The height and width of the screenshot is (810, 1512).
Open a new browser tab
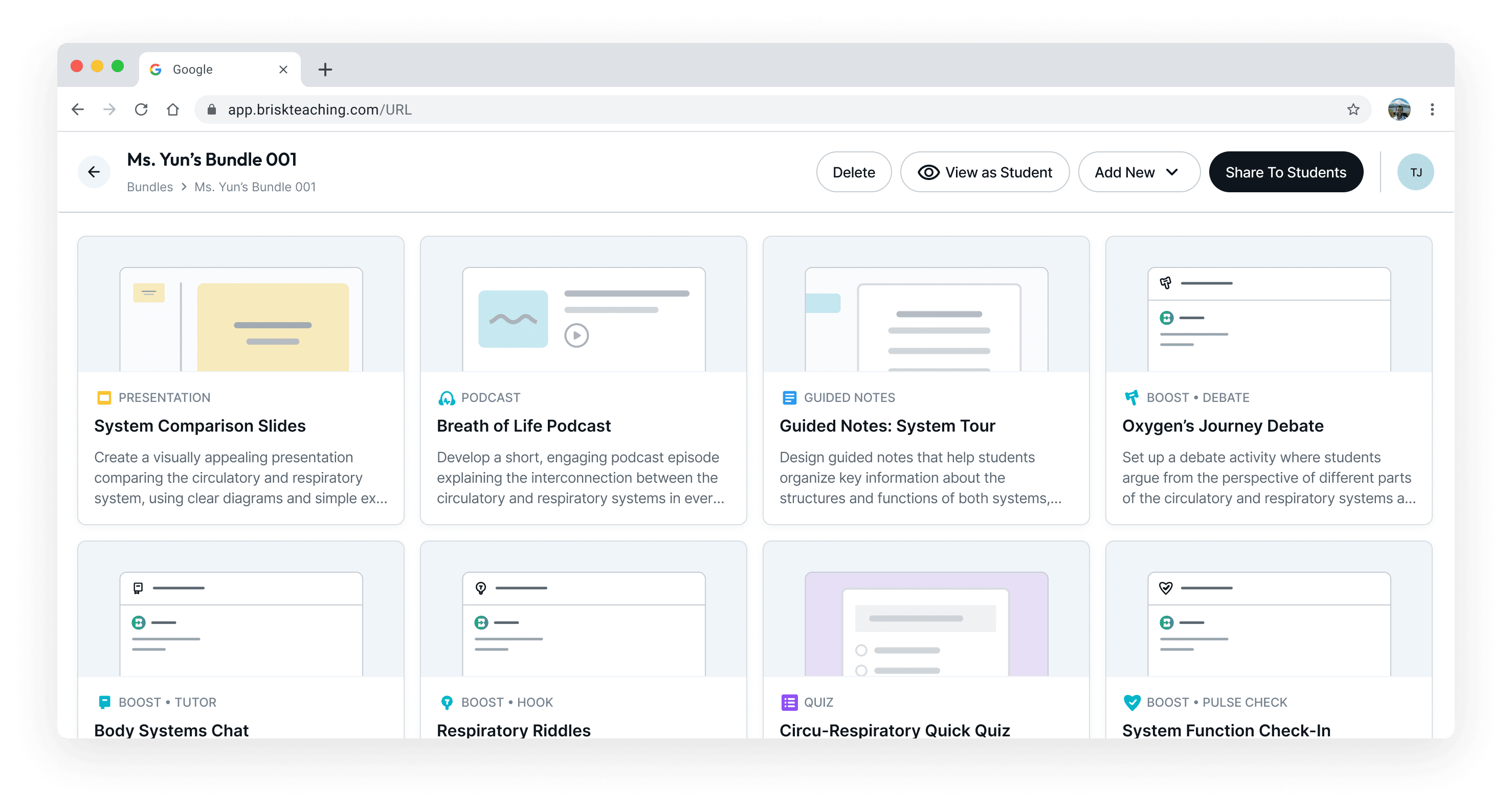point(325,69)
